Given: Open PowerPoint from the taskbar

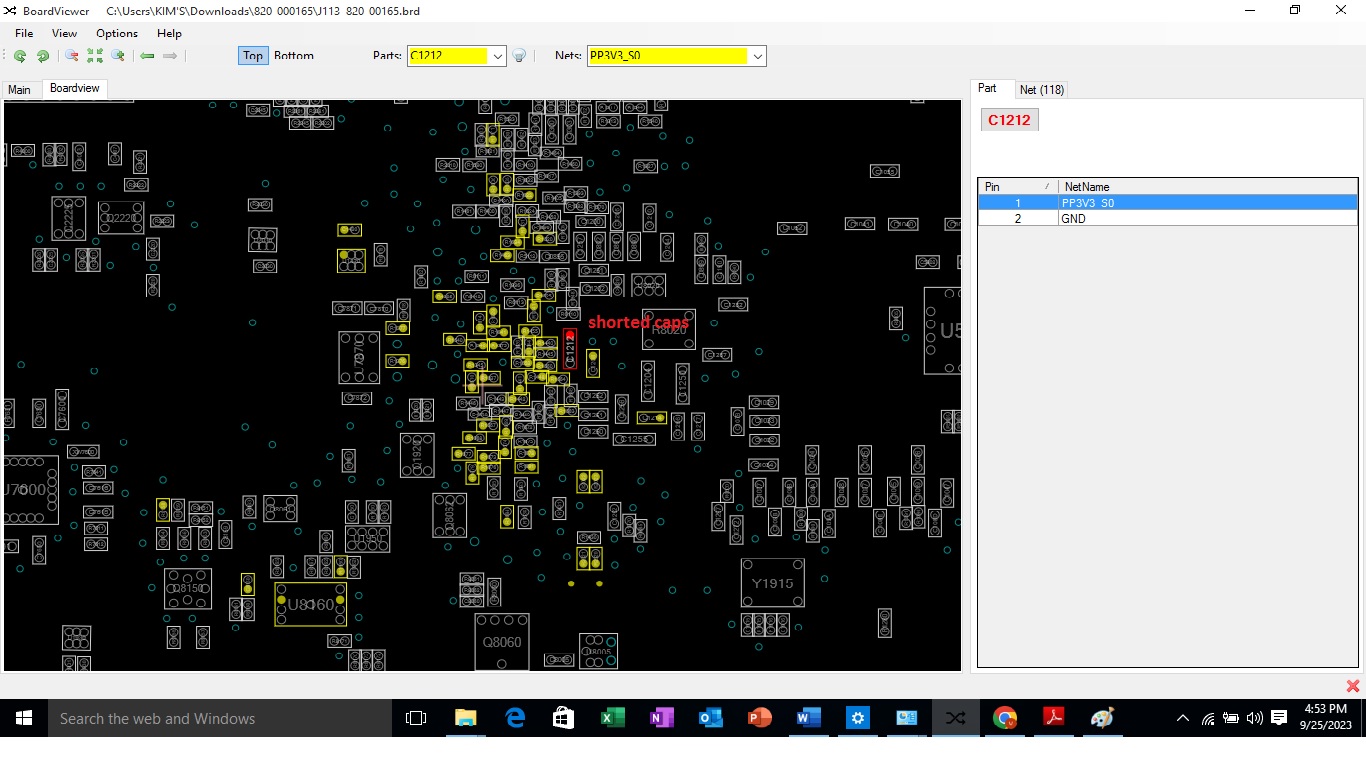Looking at the screenshot, I should point(760,718).
